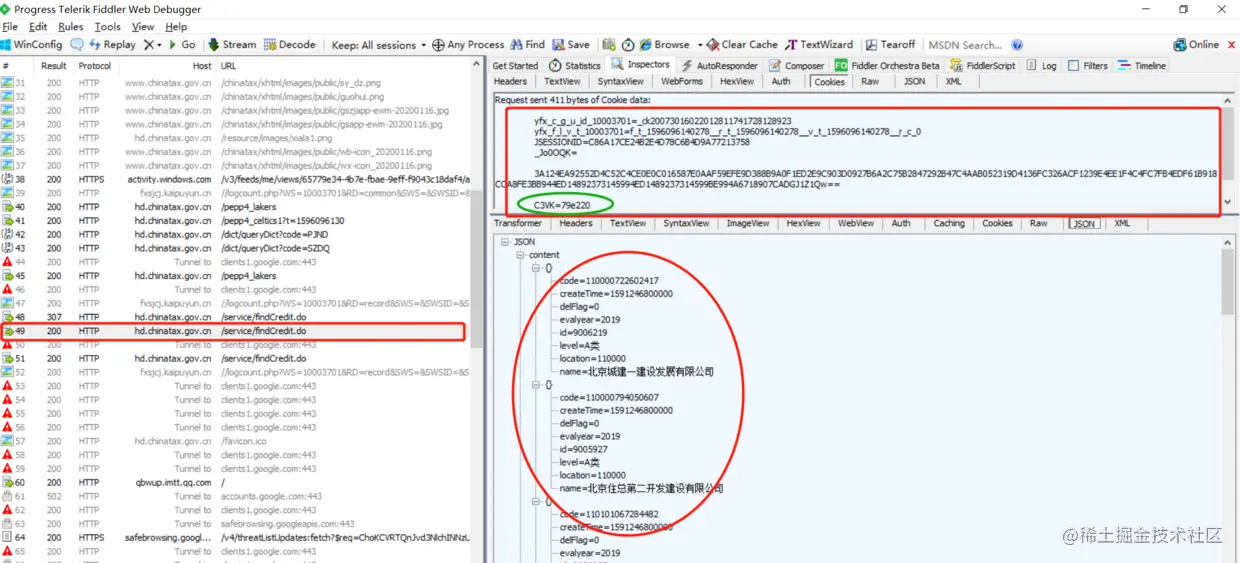Click the camera screenshot icon
The height and width of the screenshot is (563, 1240).
tap(608, 45)
